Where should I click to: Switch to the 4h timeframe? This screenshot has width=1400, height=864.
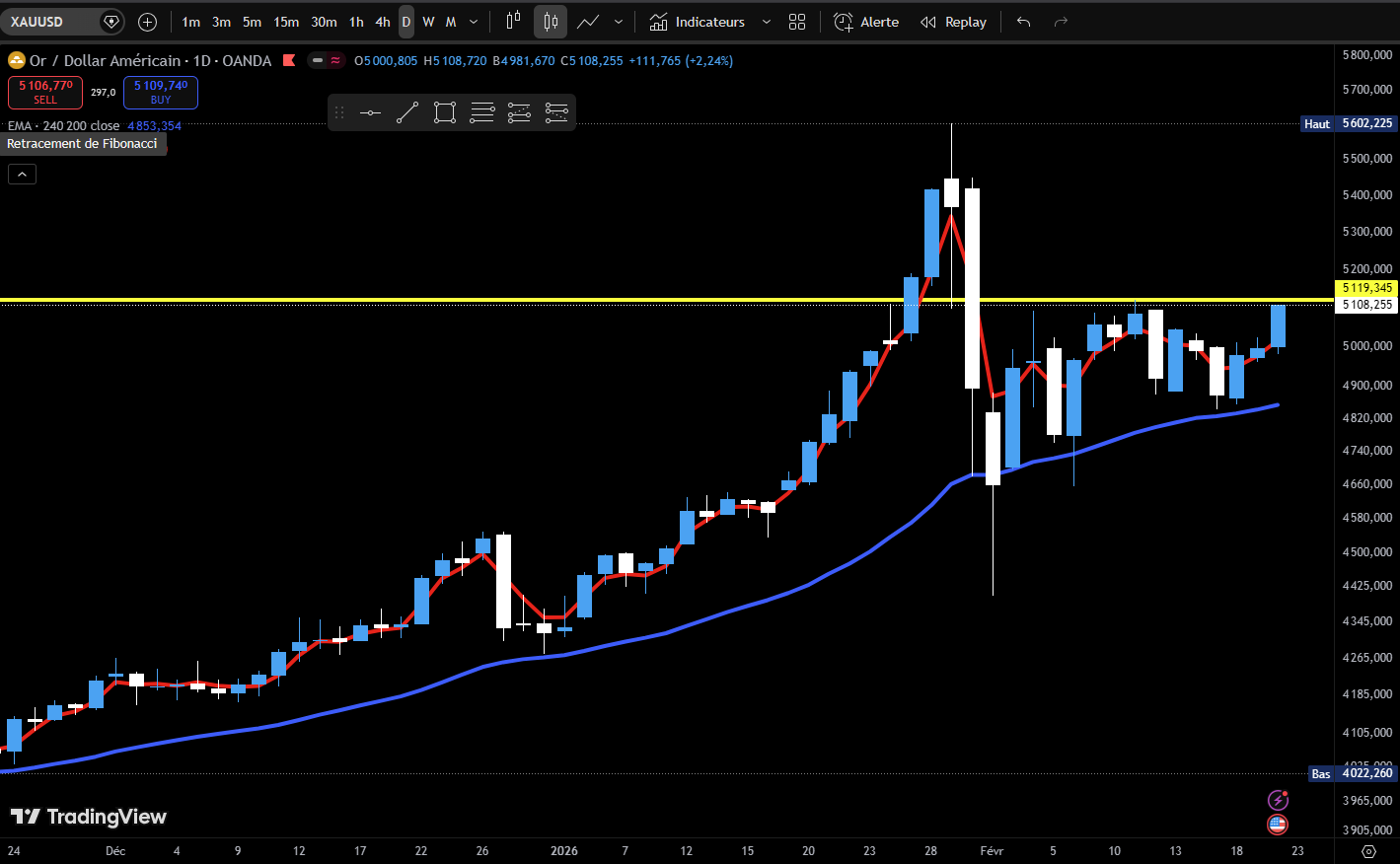point(383,22)
